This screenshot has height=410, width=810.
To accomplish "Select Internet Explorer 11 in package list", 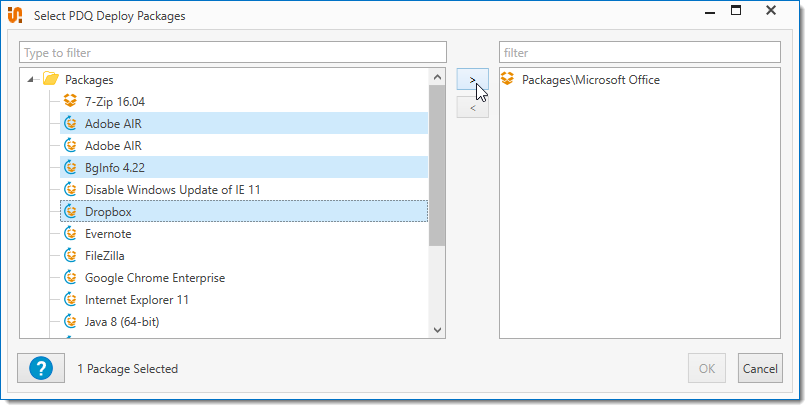I will click(137, 299).
